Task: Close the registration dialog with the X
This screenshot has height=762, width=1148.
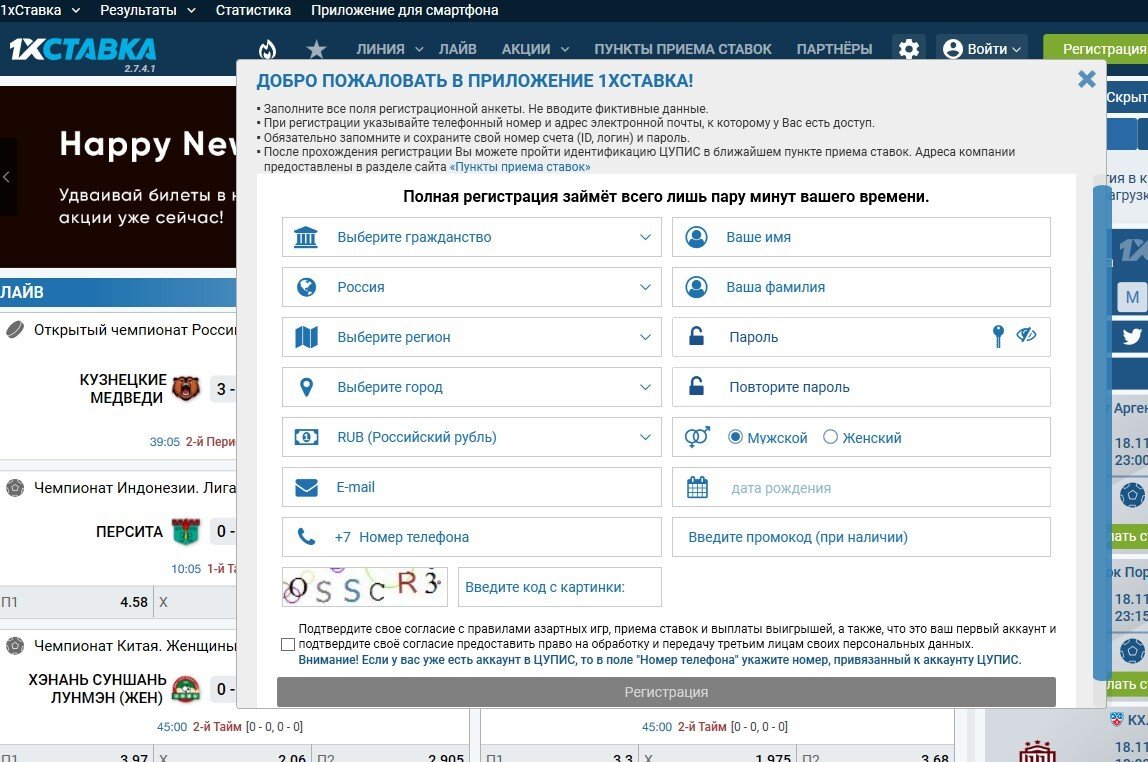Action: (x=1086, y=80)
